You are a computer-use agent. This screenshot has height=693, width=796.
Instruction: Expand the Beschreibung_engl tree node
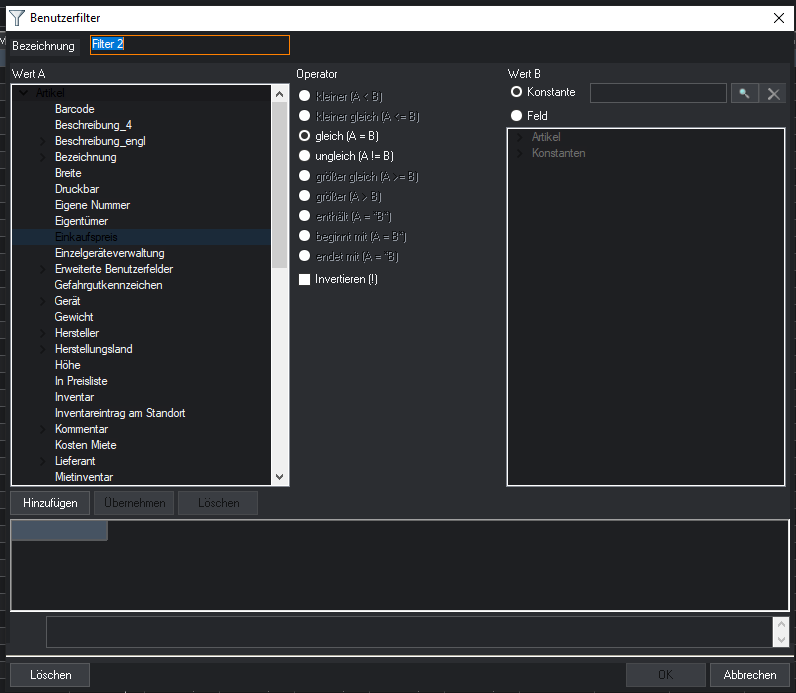[43, 141]
